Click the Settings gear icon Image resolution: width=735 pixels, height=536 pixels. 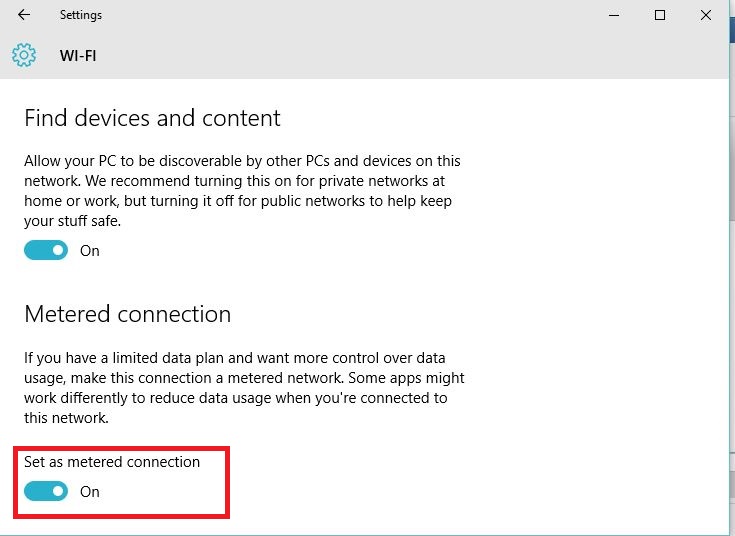tap(24, 55)
